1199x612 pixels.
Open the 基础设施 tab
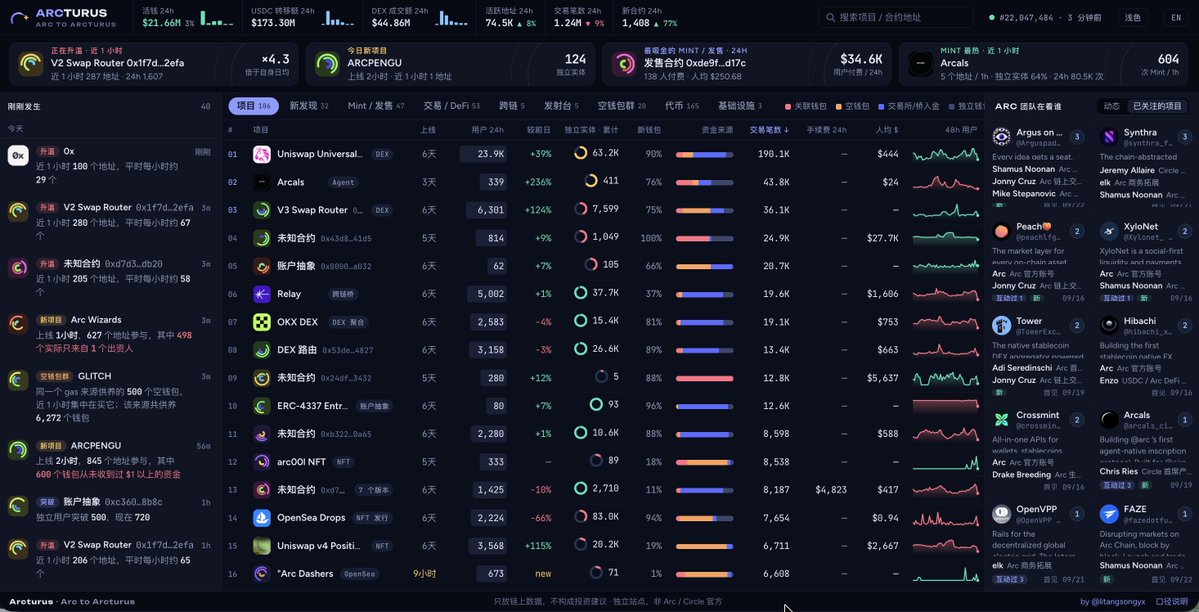click(741, 106)
